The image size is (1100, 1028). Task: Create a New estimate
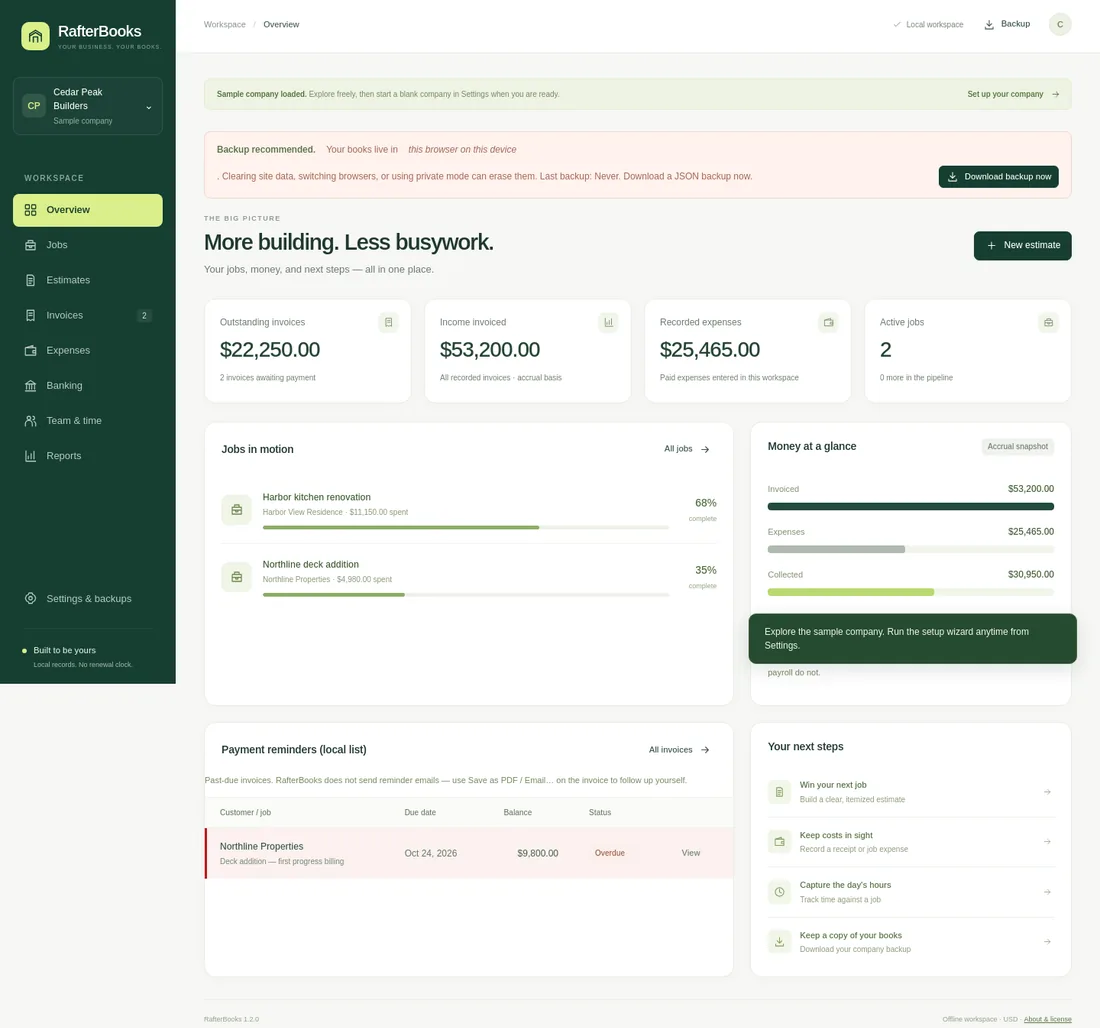tap(1022, 246)
